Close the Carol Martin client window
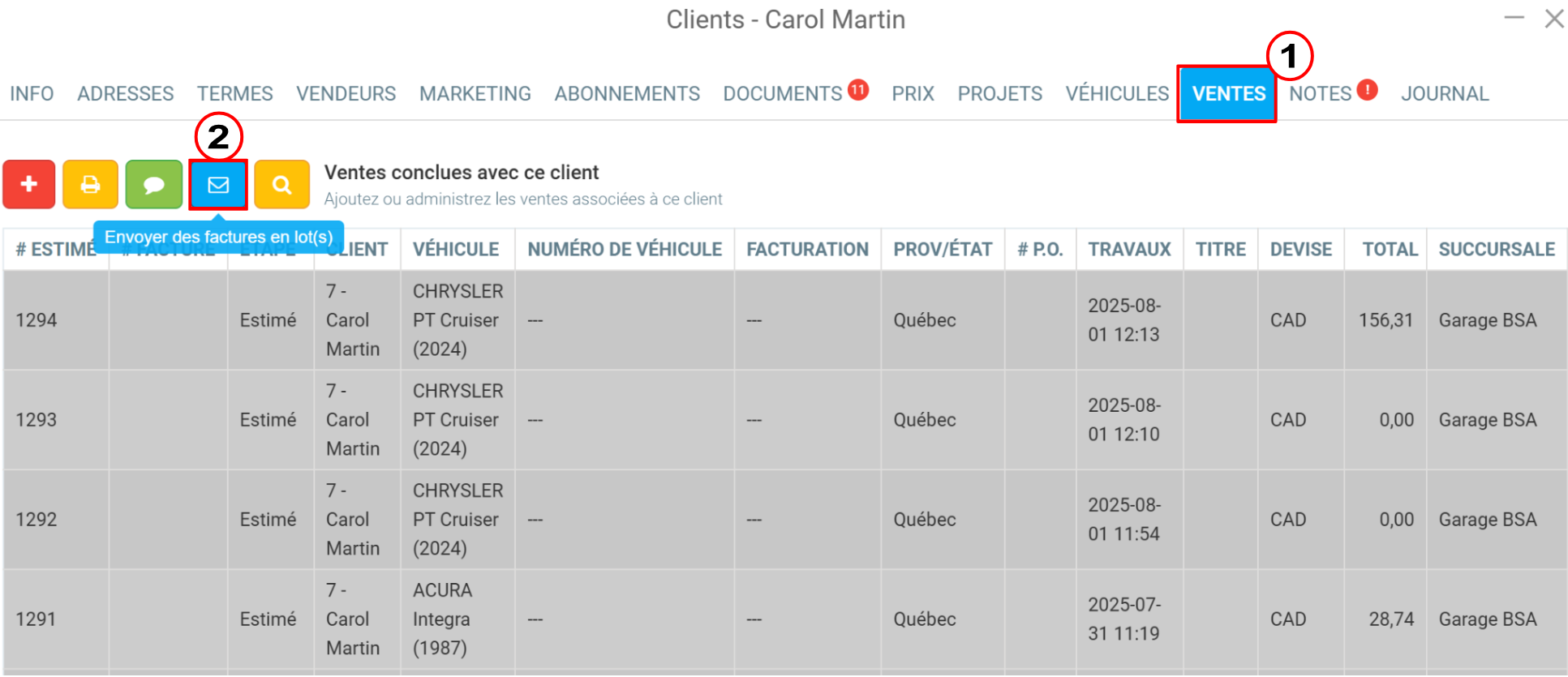1568x677 pixels. click(x=1553, y=18)
